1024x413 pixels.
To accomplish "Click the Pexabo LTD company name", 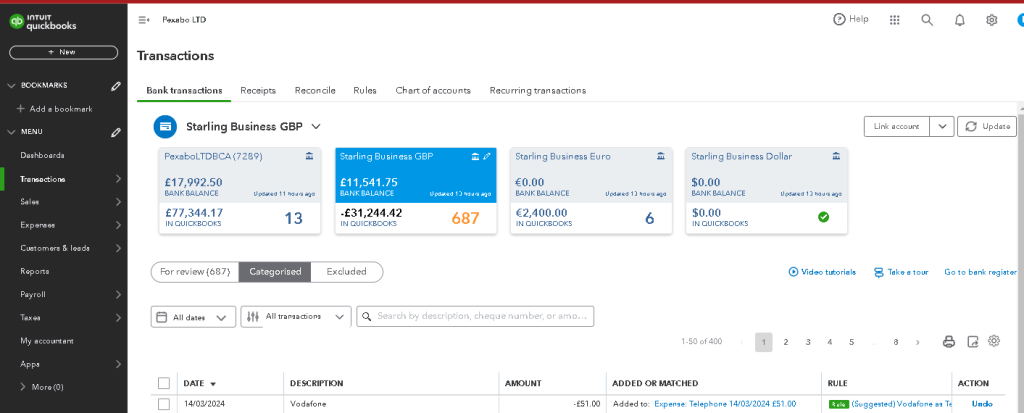I will point(184,20).
